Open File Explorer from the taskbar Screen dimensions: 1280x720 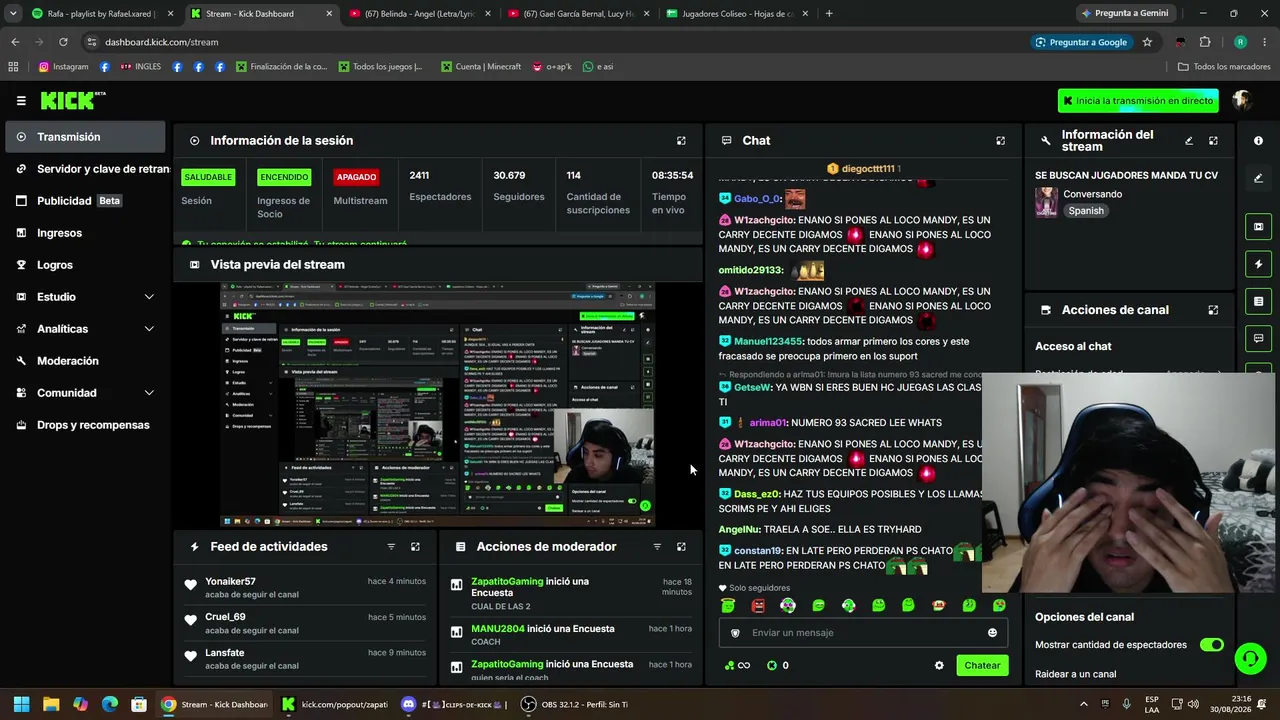(51, 704)
